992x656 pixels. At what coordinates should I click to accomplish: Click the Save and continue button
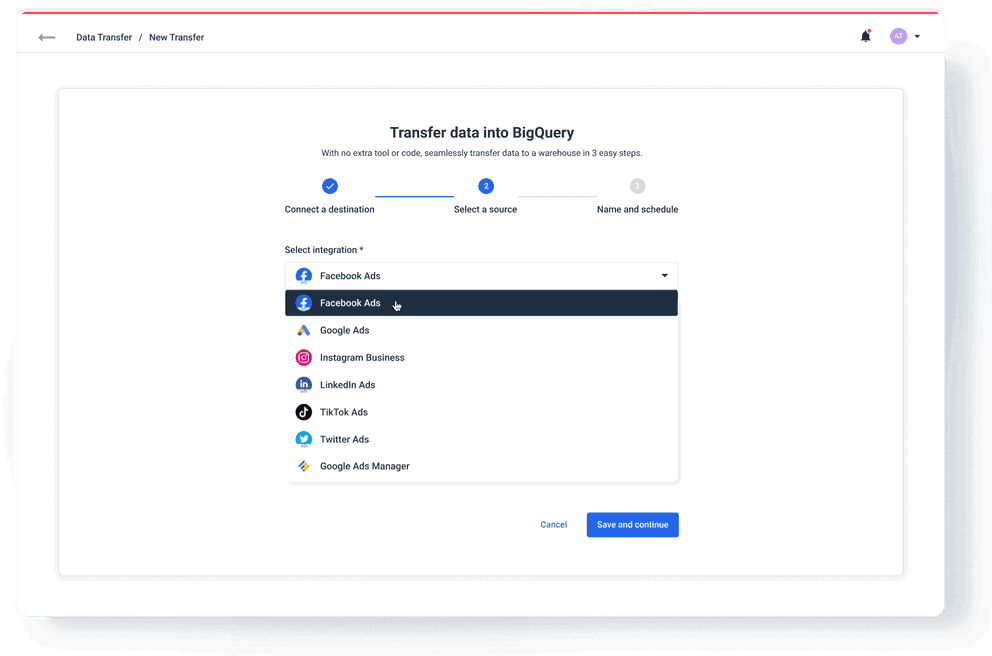tap(632, 524)
